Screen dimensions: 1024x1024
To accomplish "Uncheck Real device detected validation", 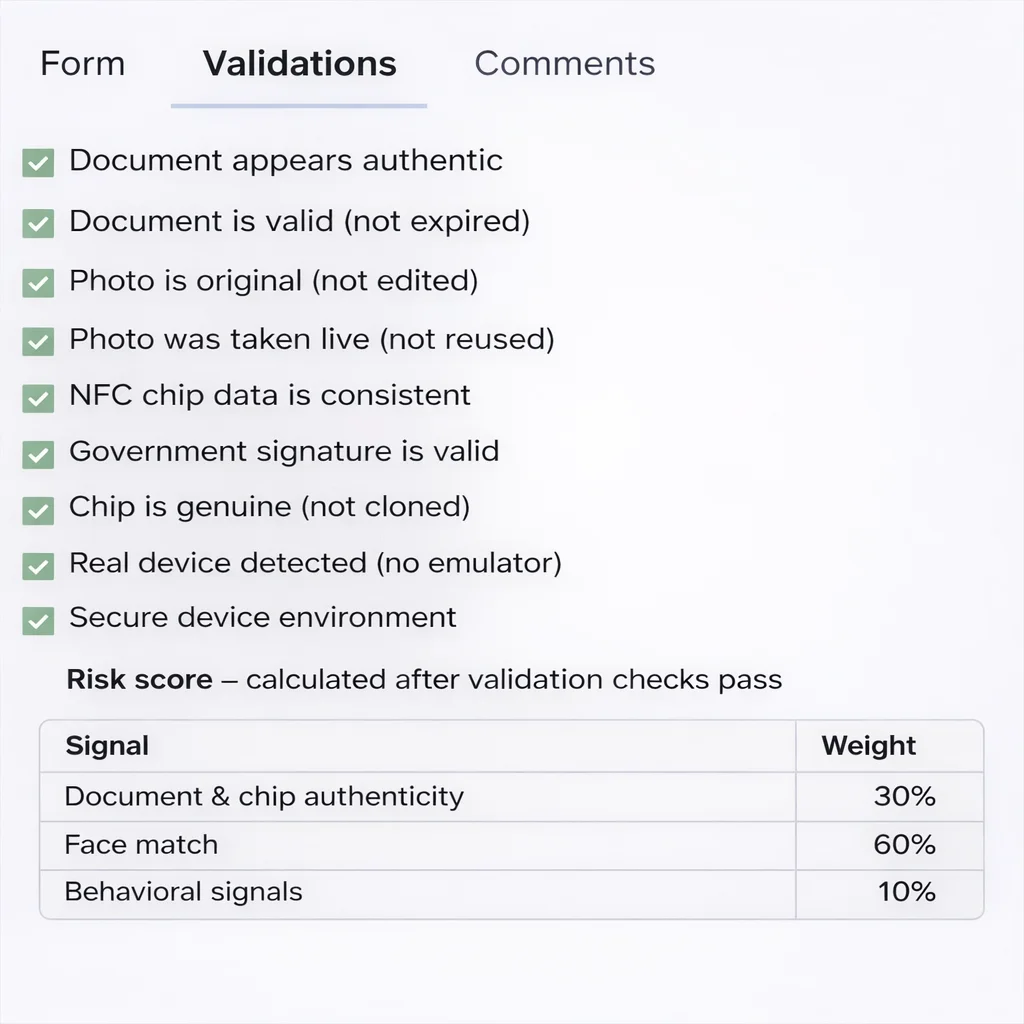I will (x=37, y=566).
